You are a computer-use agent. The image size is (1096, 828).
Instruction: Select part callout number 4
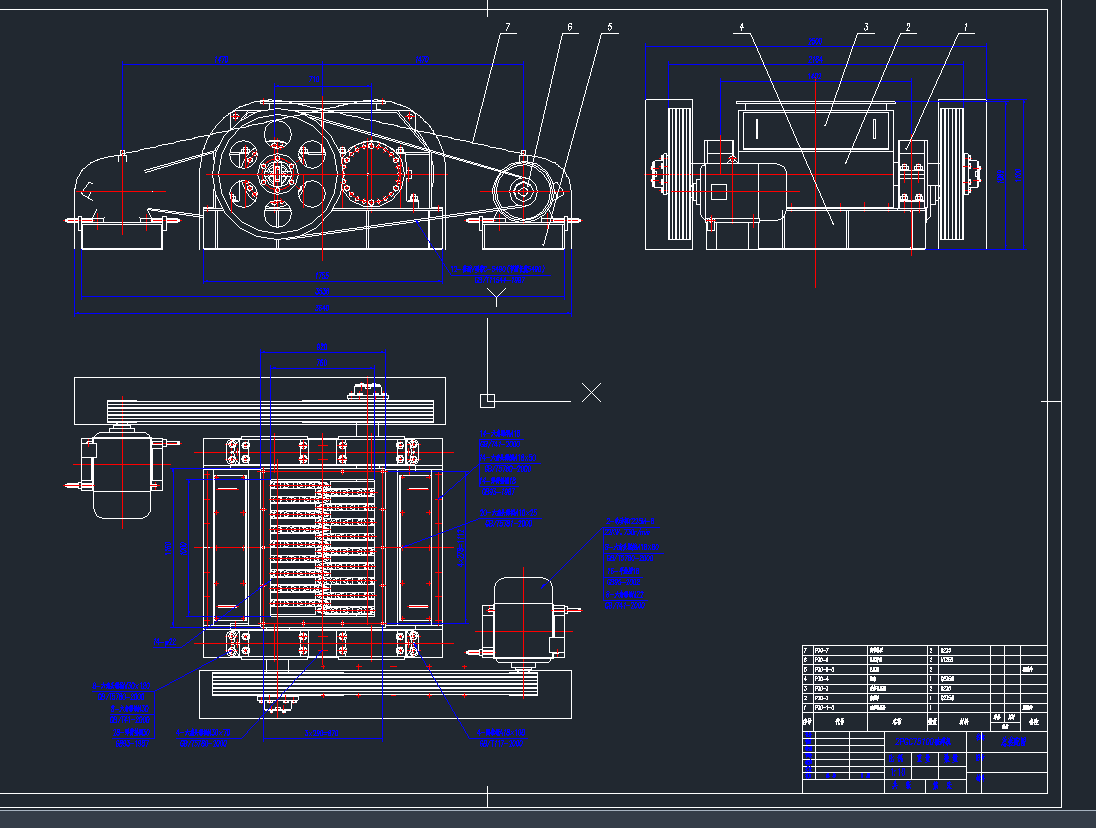(741, 29)
